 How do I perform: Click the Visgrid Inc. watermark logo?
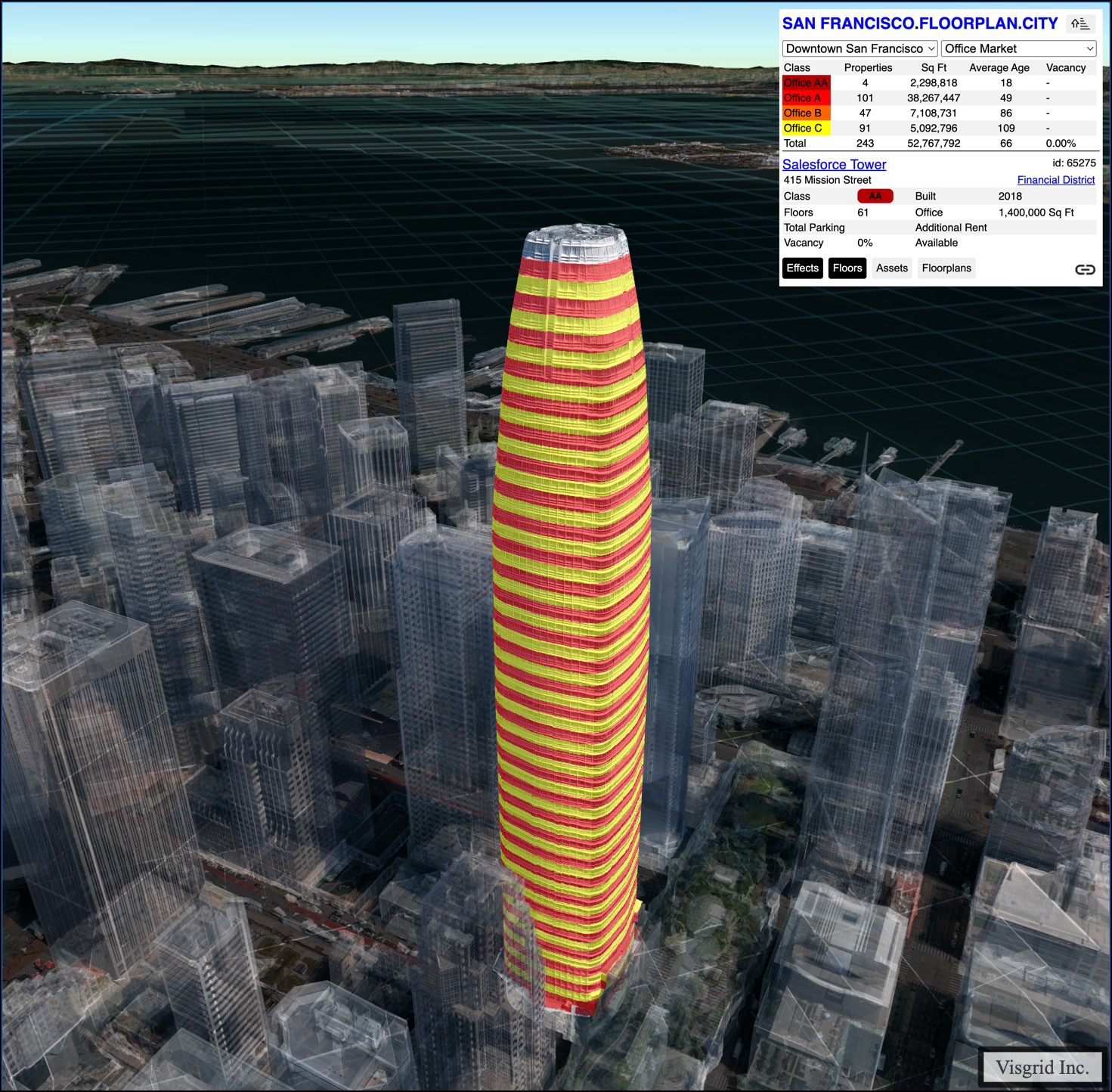click(x=1042, y=1067)
